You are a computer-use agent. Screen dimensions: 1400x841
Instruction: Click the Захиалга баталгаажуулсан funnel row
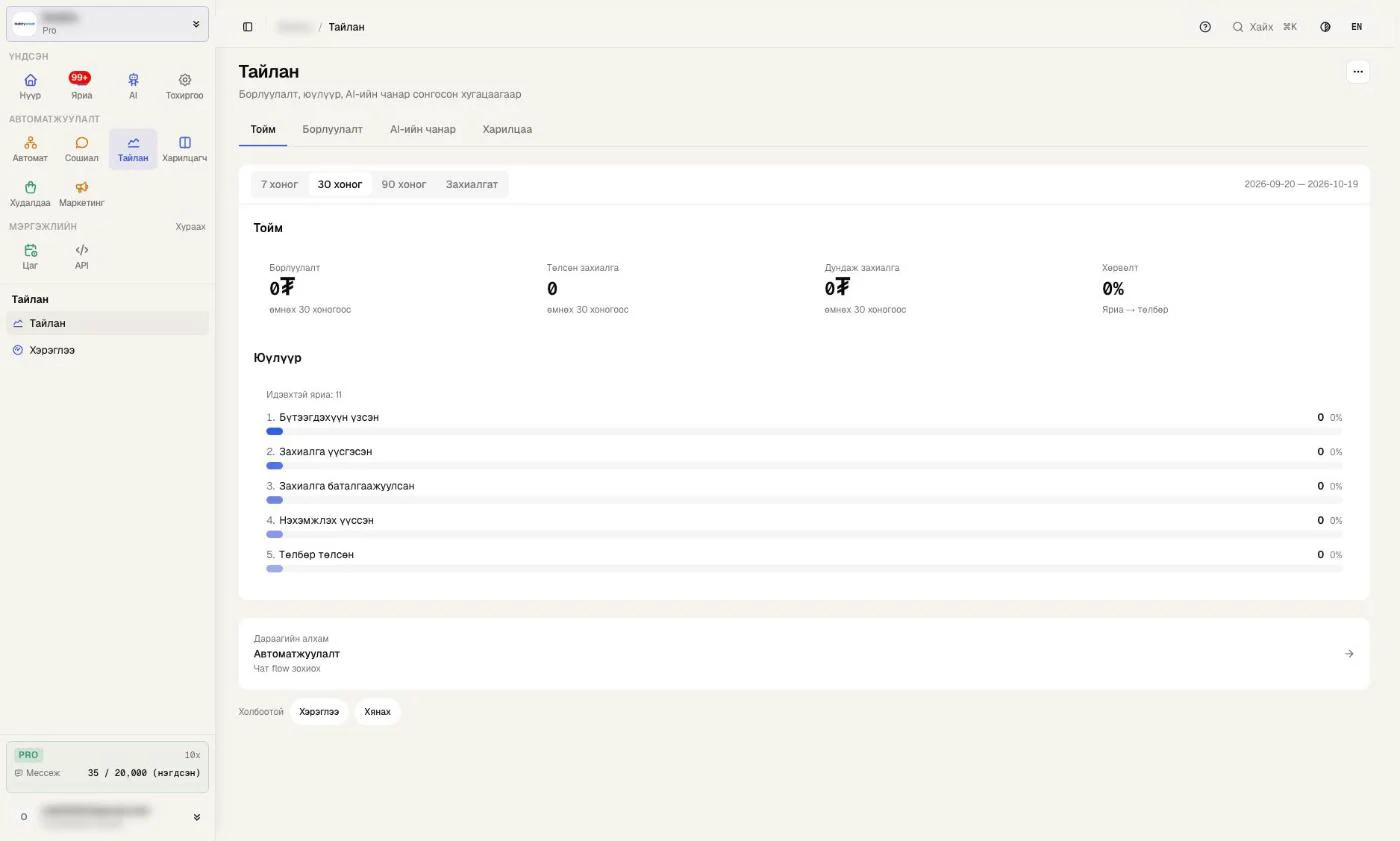tap(804, 492)
